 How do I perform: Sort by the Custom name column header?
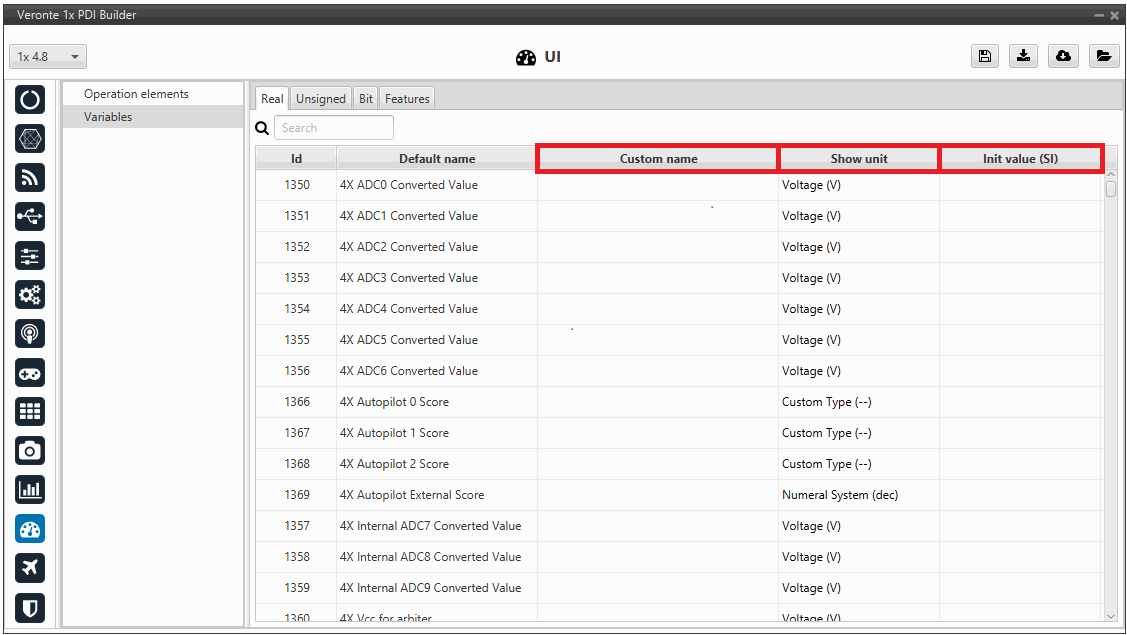click(x=658, y=158)
